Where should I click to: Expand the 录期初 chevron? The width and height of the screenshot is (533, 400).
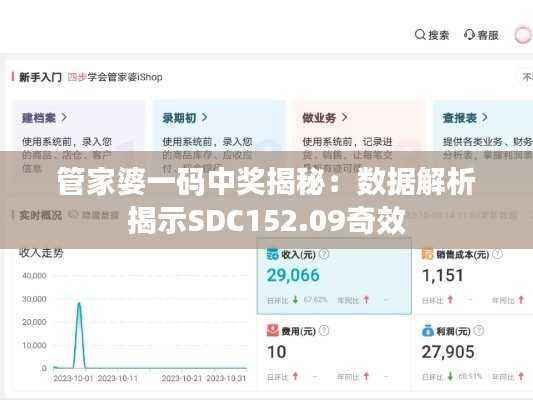coord(204,118)
